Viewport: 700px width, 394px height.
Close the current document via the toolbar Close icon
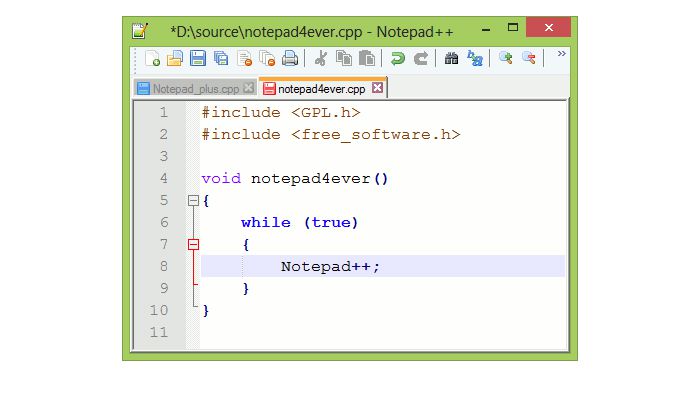(x=244, y=58)
